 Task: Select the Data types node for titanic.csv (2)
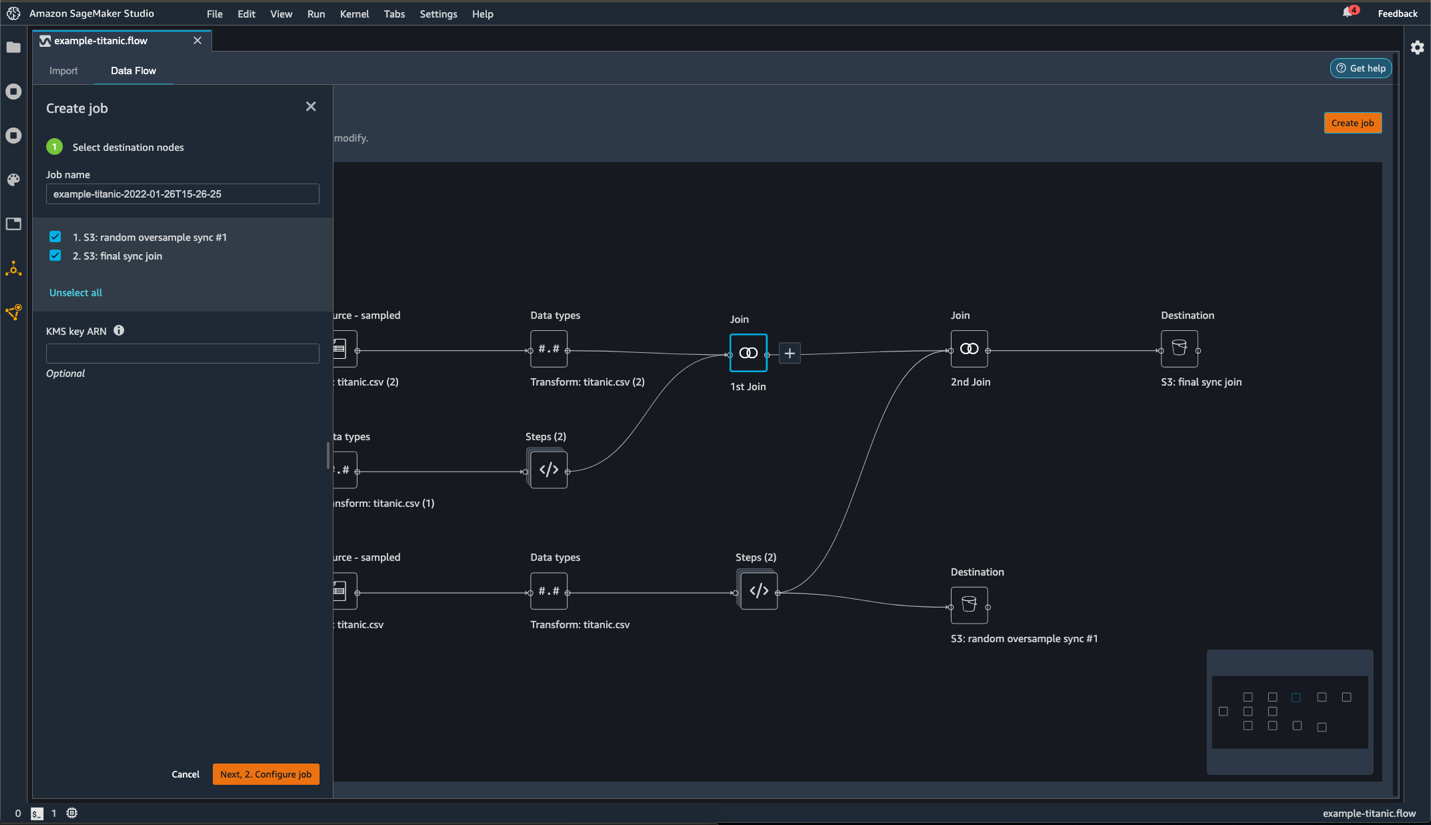coord(549,349)
